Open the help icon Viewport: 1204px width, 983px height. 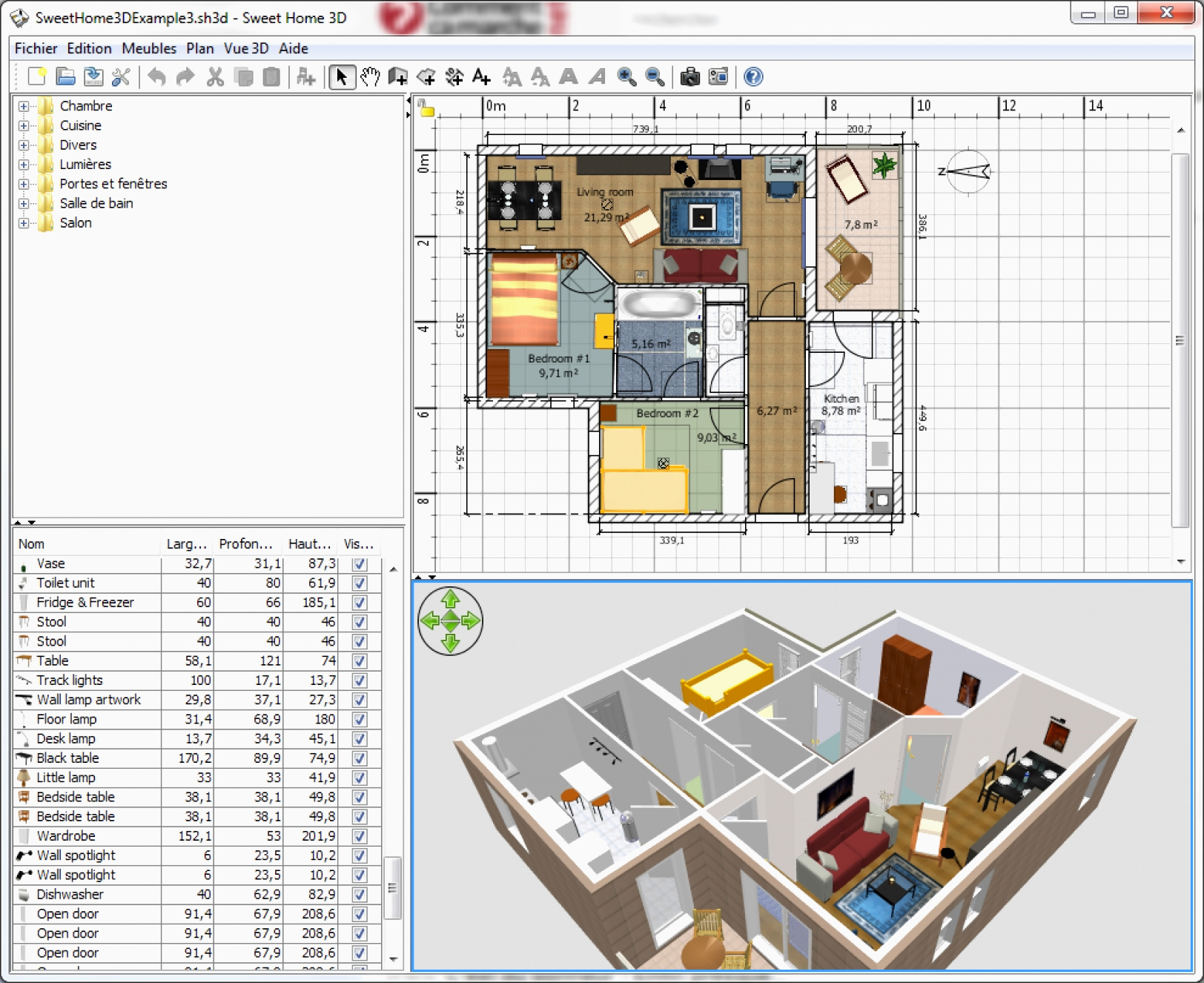tap(753, 76)
